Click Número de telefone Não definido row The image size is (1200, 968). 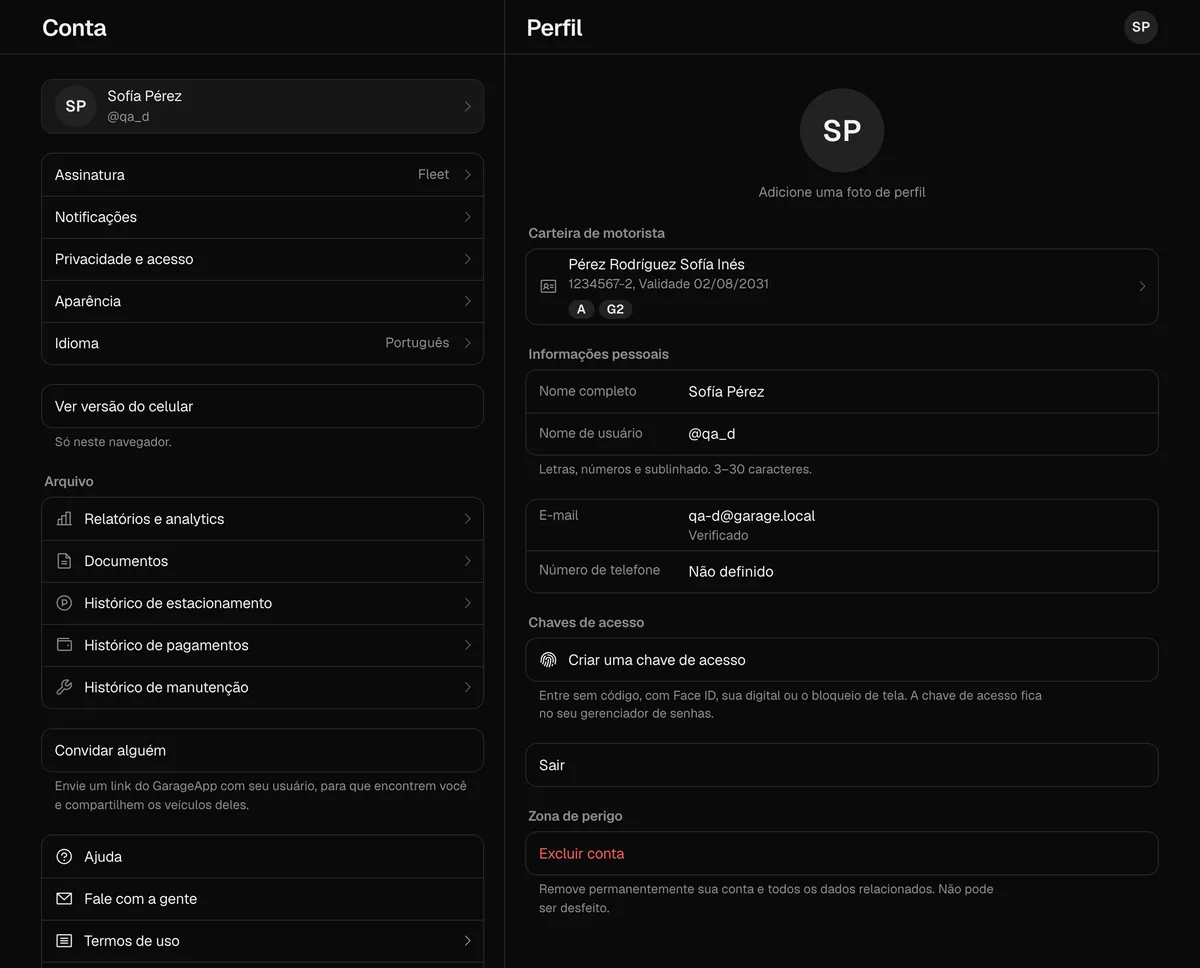(x=842, y=572)
